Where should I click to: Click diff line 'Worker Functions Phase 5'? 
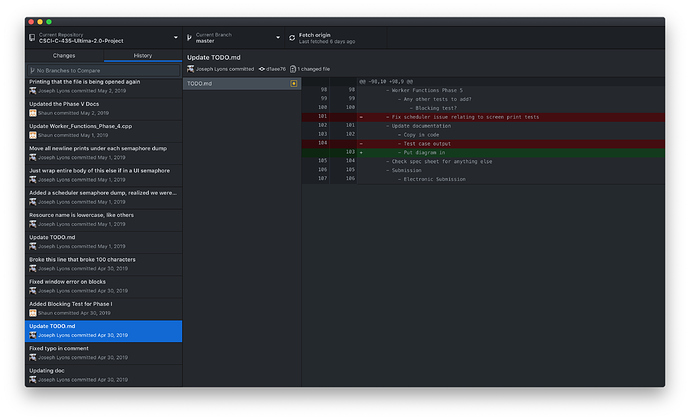[x=483, y=90]
